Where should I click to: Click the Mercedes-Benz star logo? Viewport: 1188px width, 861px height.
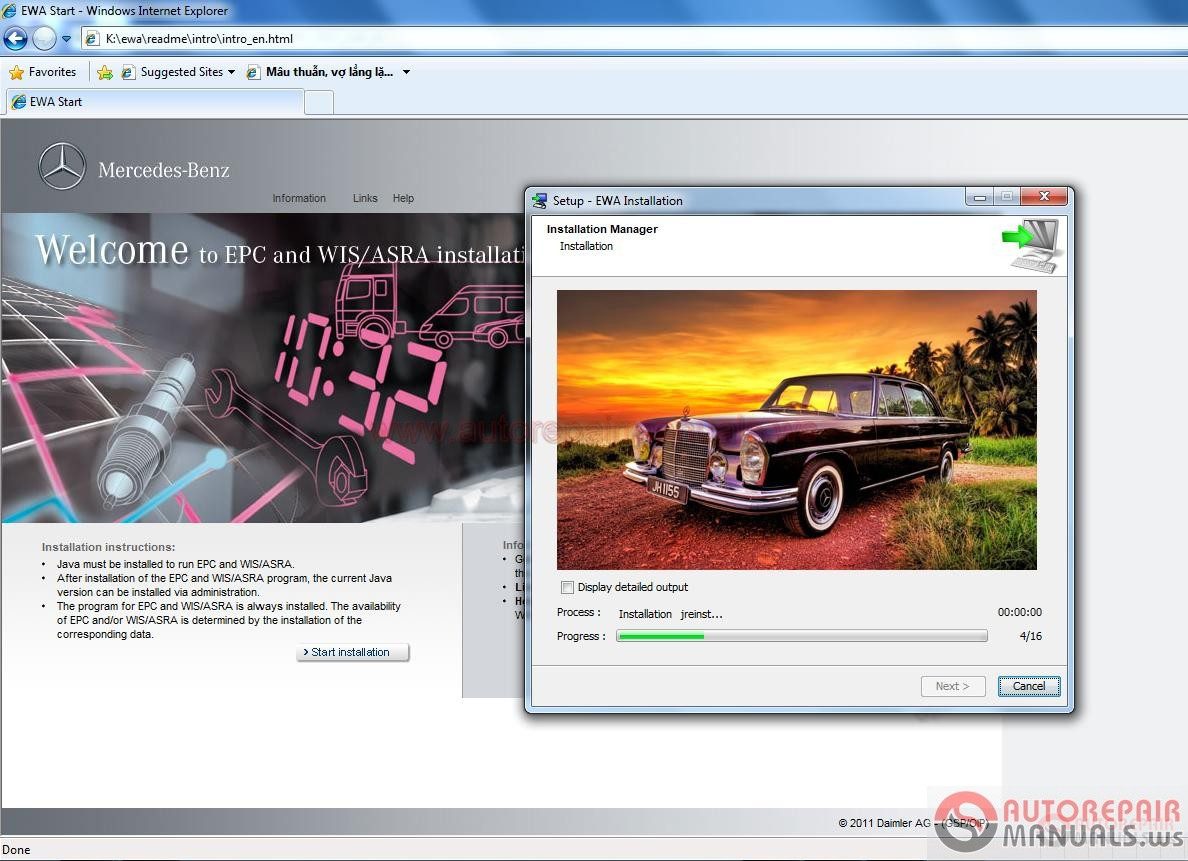tap(62, 166)
